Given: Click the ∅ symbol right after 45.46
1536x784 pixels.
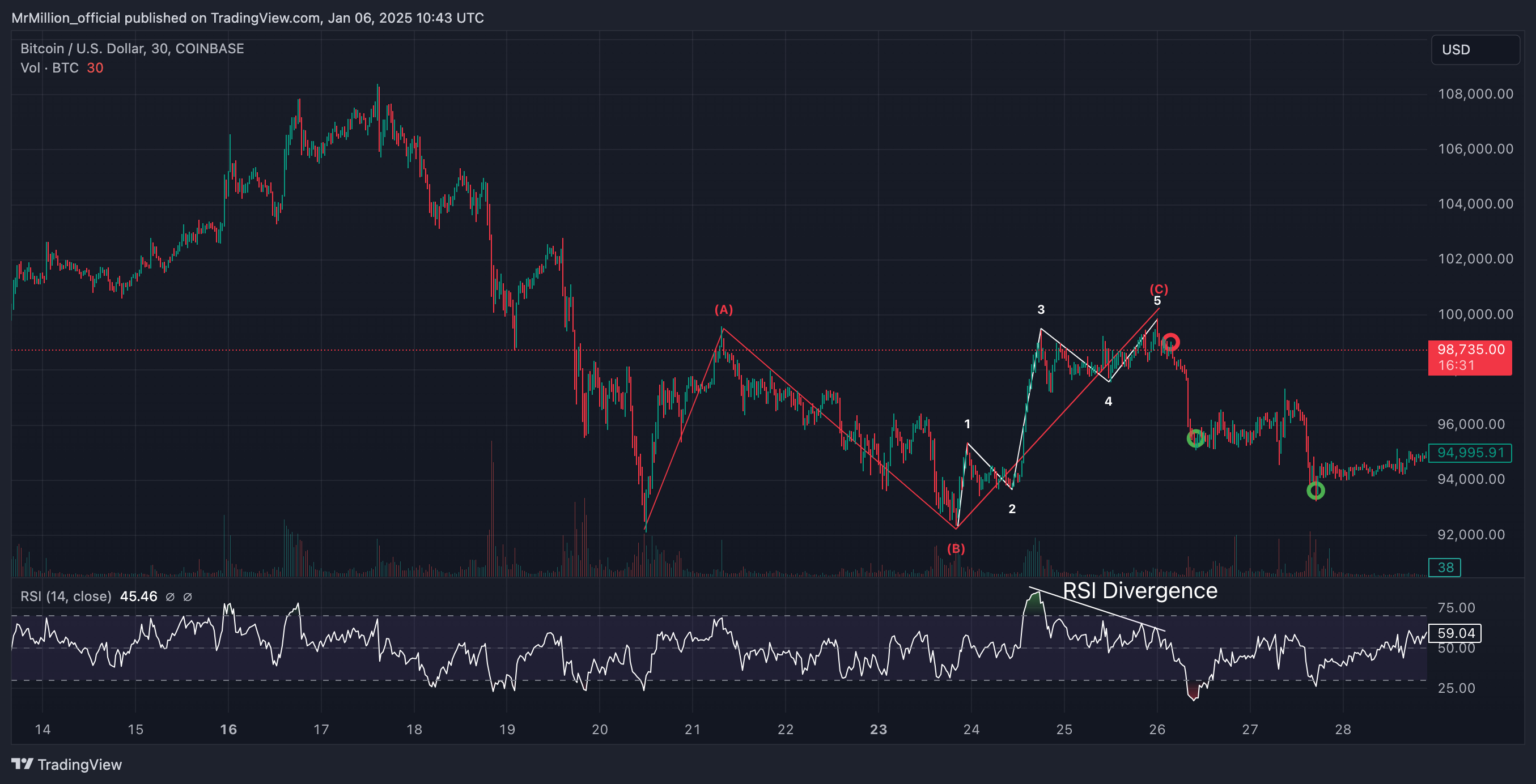Looking at the screenshot, I should coord(170,596).
